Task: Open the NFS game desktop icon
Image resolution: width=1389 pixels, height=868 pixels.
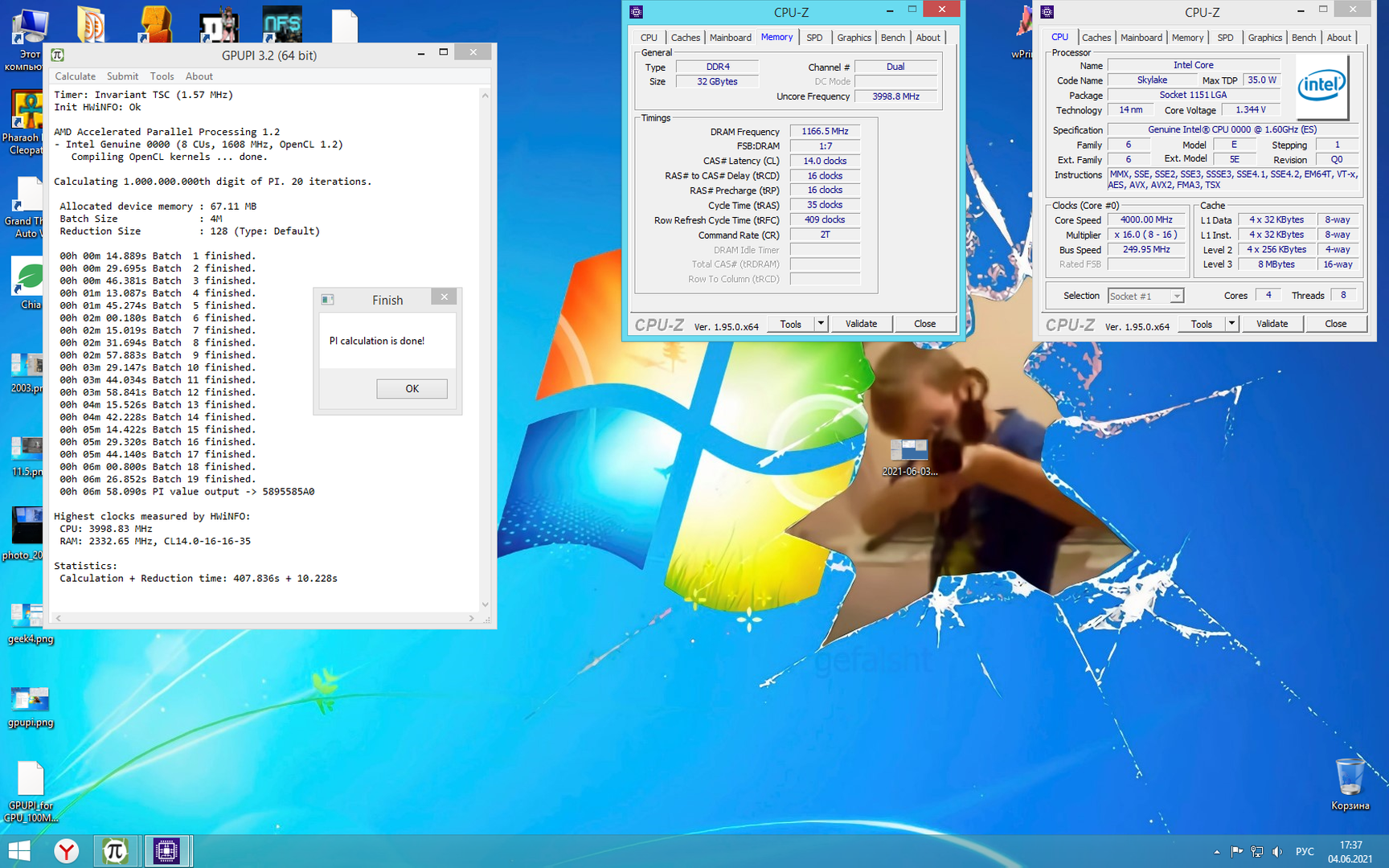Action: [x=282, y=24]
